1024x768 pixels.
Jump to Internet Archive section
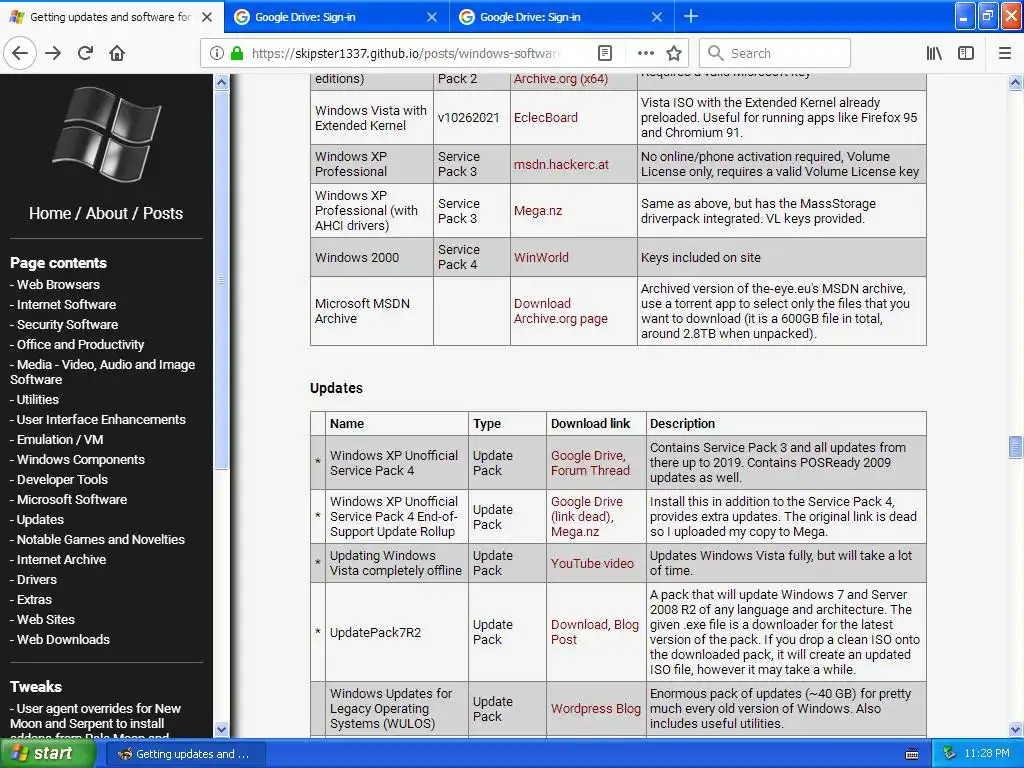click(61, 560)
